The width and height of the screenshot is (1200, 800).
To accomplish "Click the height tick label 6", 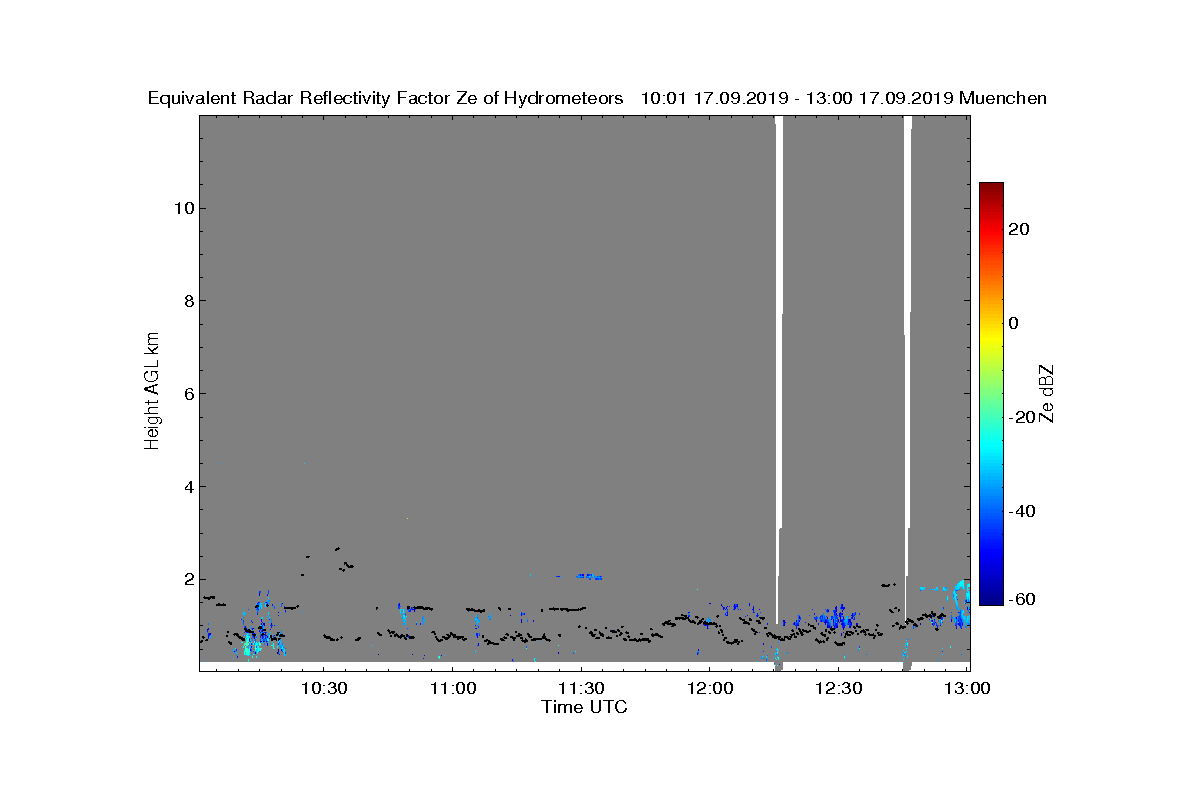I will point(187,394).
